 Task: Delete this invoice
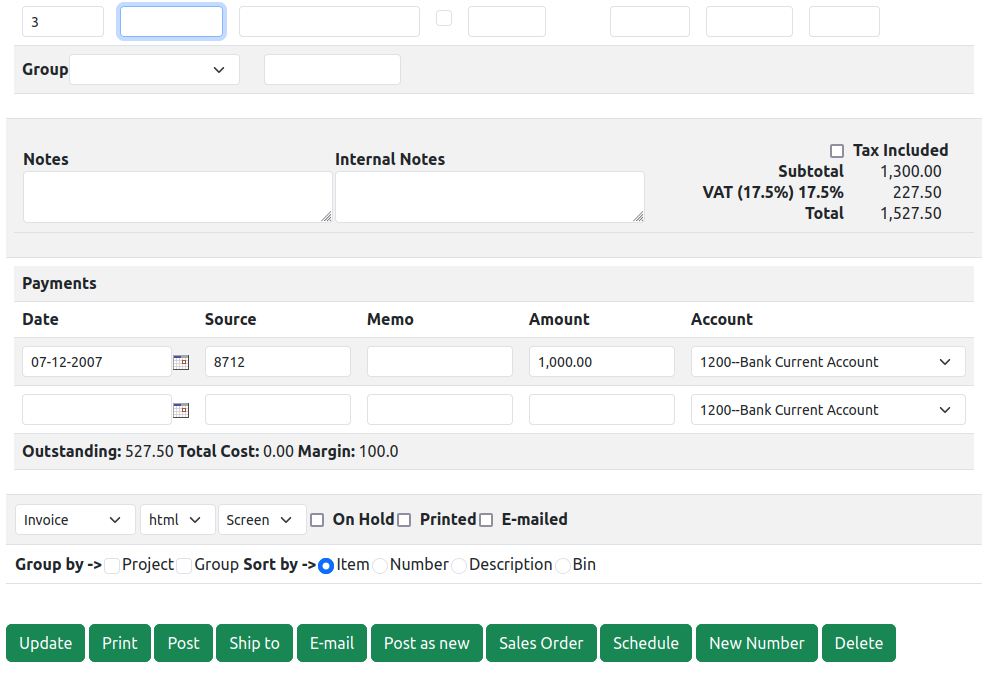click(859, 643)
